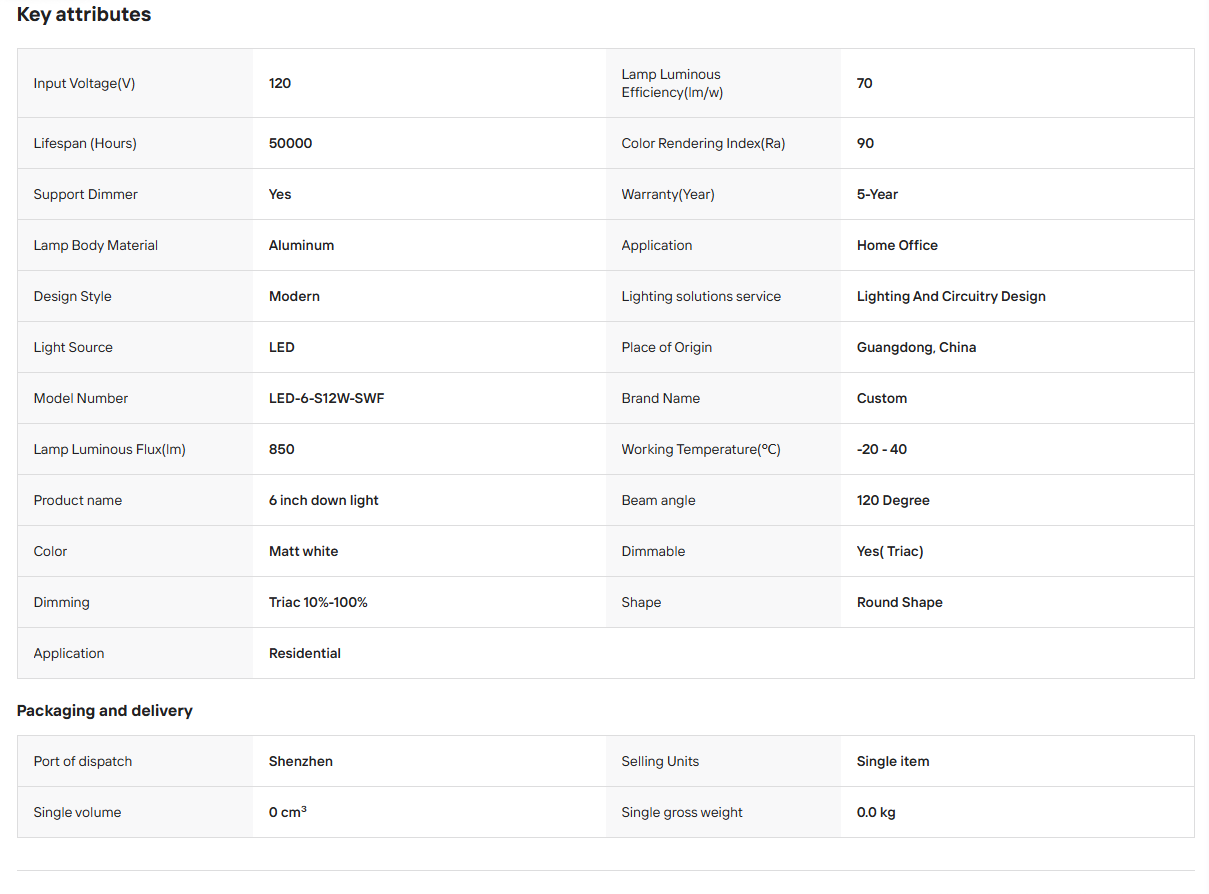The height and width of the screenshot is (894, 1209).
Task: Click the Packaging and delivery heading
Action: tap(105, 711)
